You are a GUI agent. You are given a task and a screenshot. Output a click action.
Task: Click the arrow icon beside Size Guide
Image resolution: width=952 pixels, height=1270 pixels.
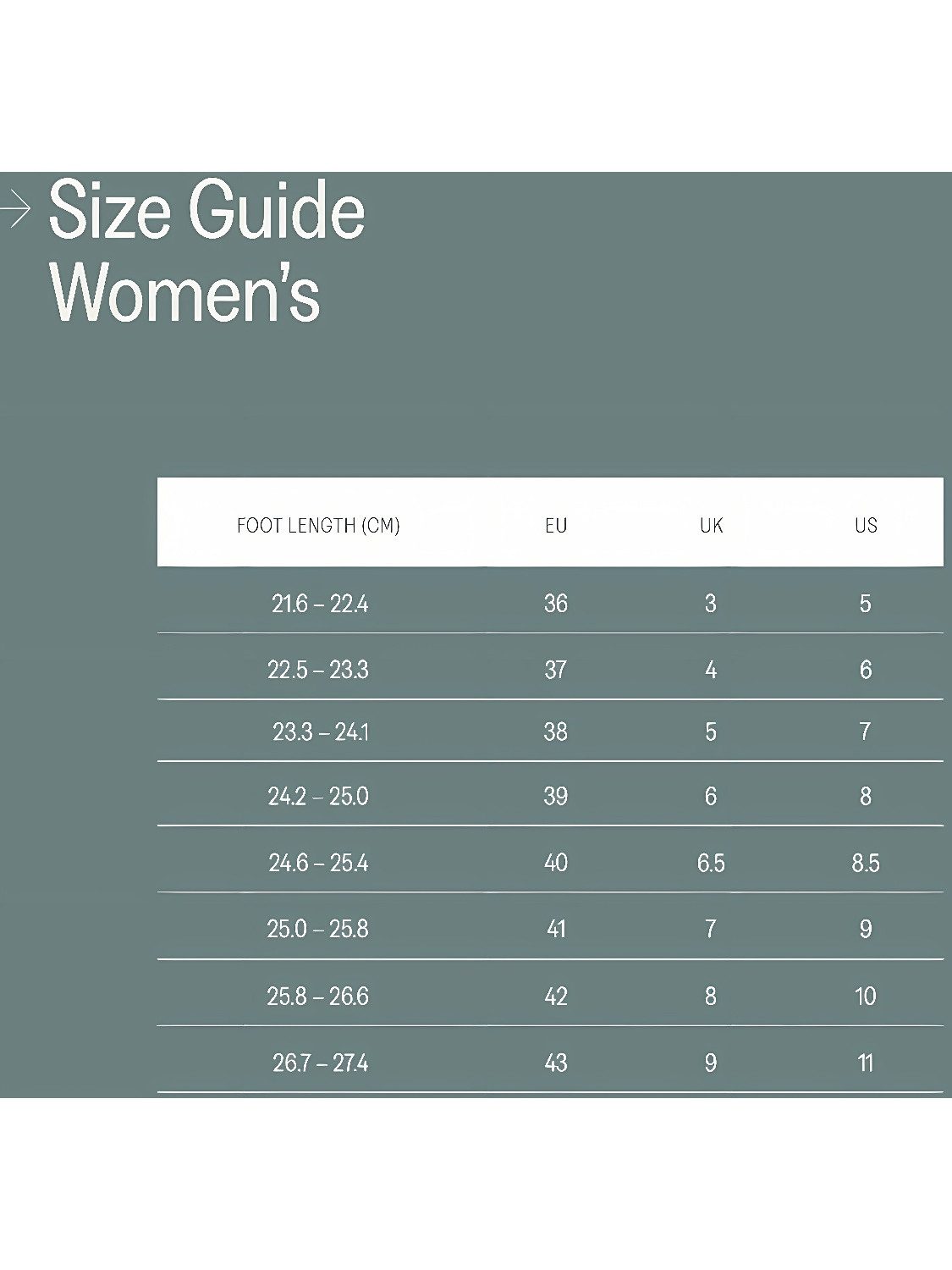15,209
